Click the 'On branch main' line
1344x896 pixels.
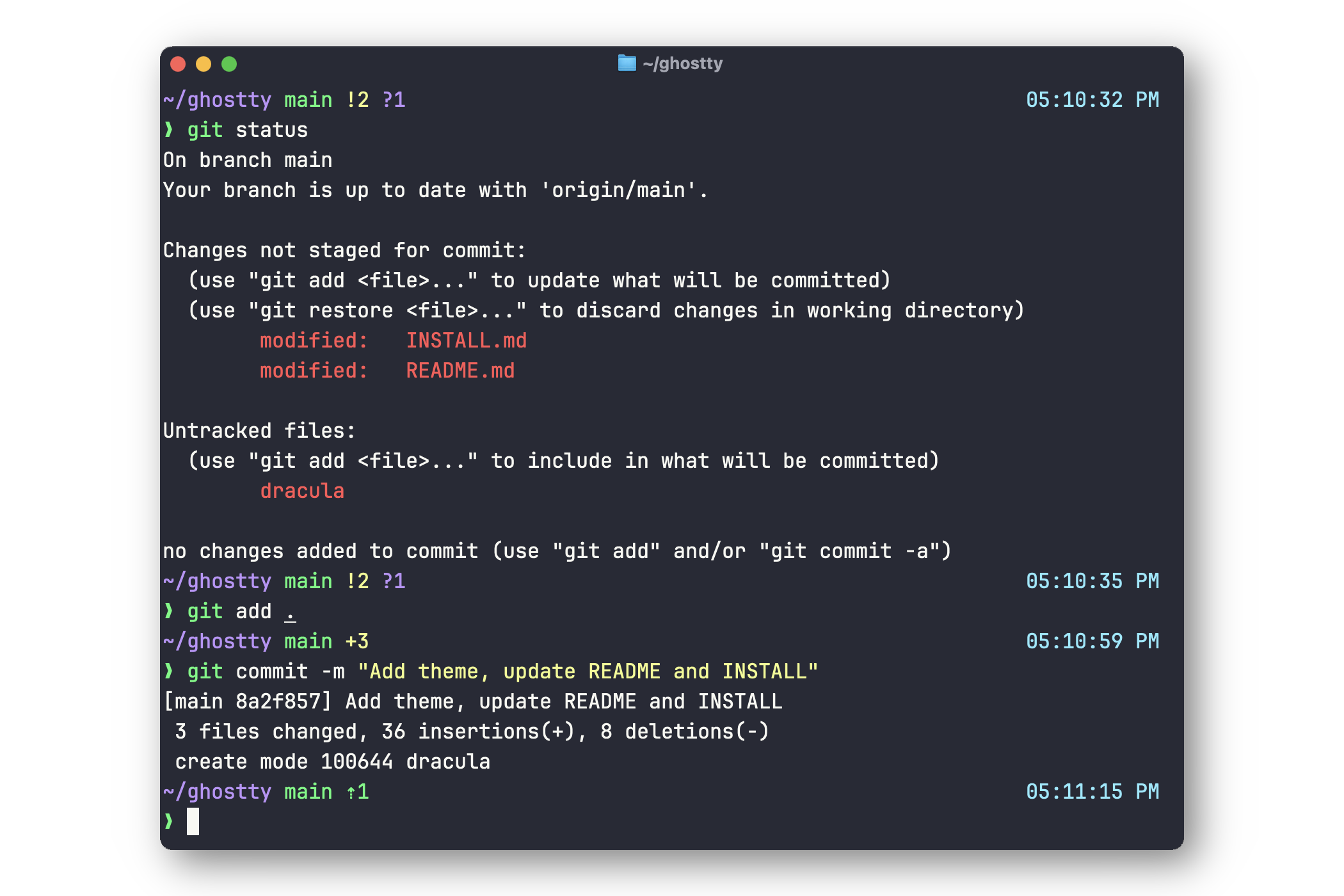click(248, 160)
